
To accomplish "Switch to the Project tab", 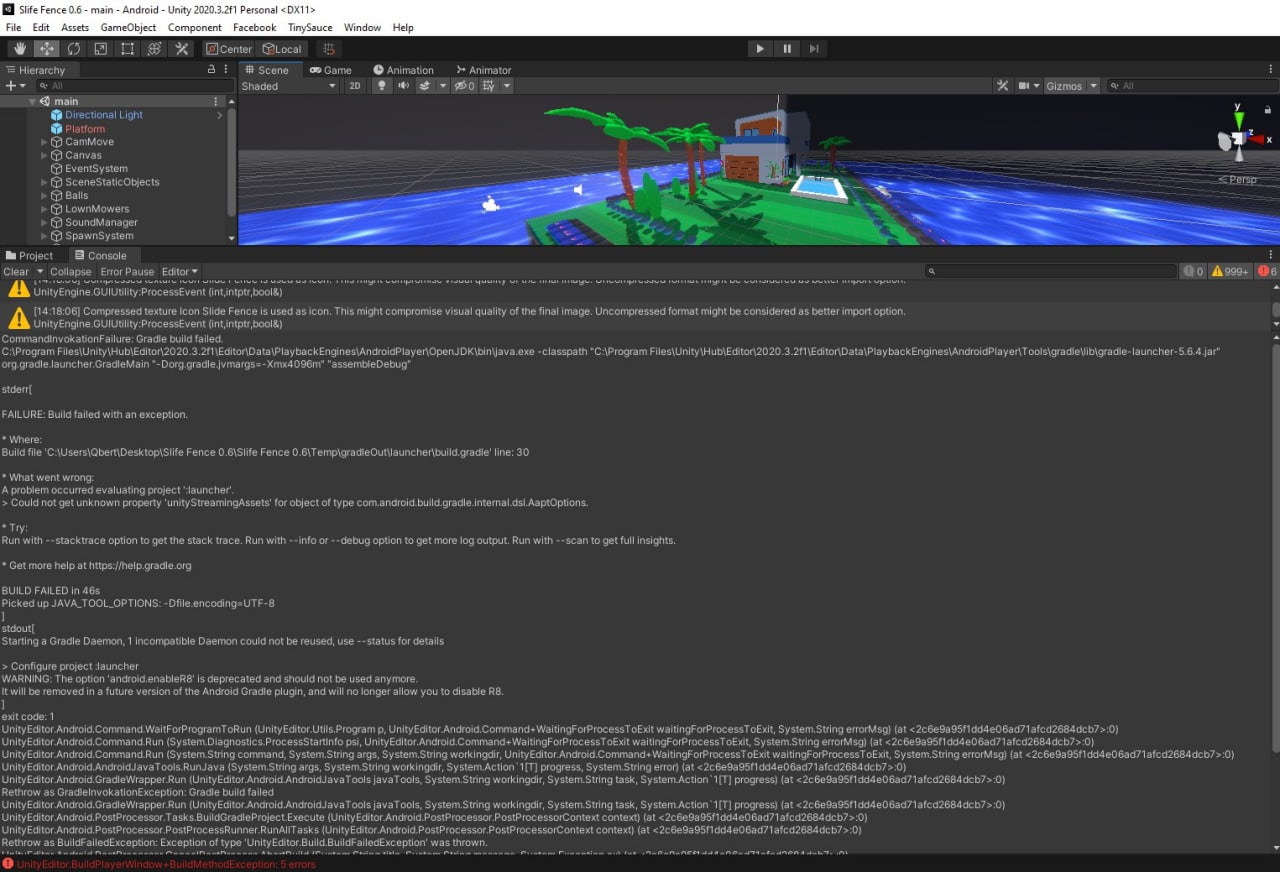I will tap(29, 255).
